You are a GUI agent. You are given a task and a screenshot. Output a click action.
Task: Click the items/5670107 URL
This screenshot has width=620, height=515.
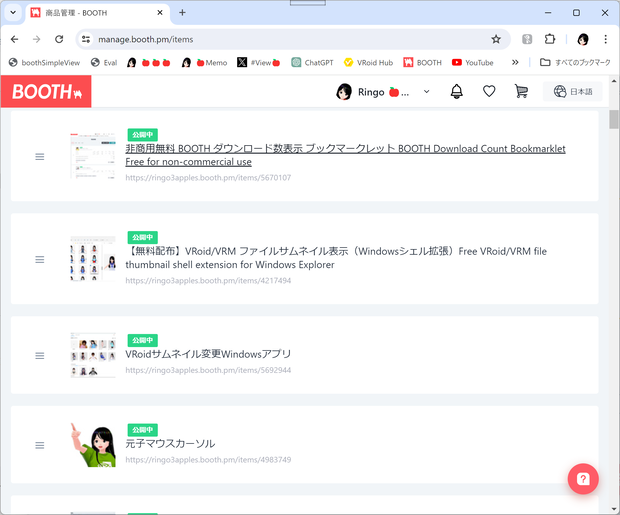pos(208,178)
